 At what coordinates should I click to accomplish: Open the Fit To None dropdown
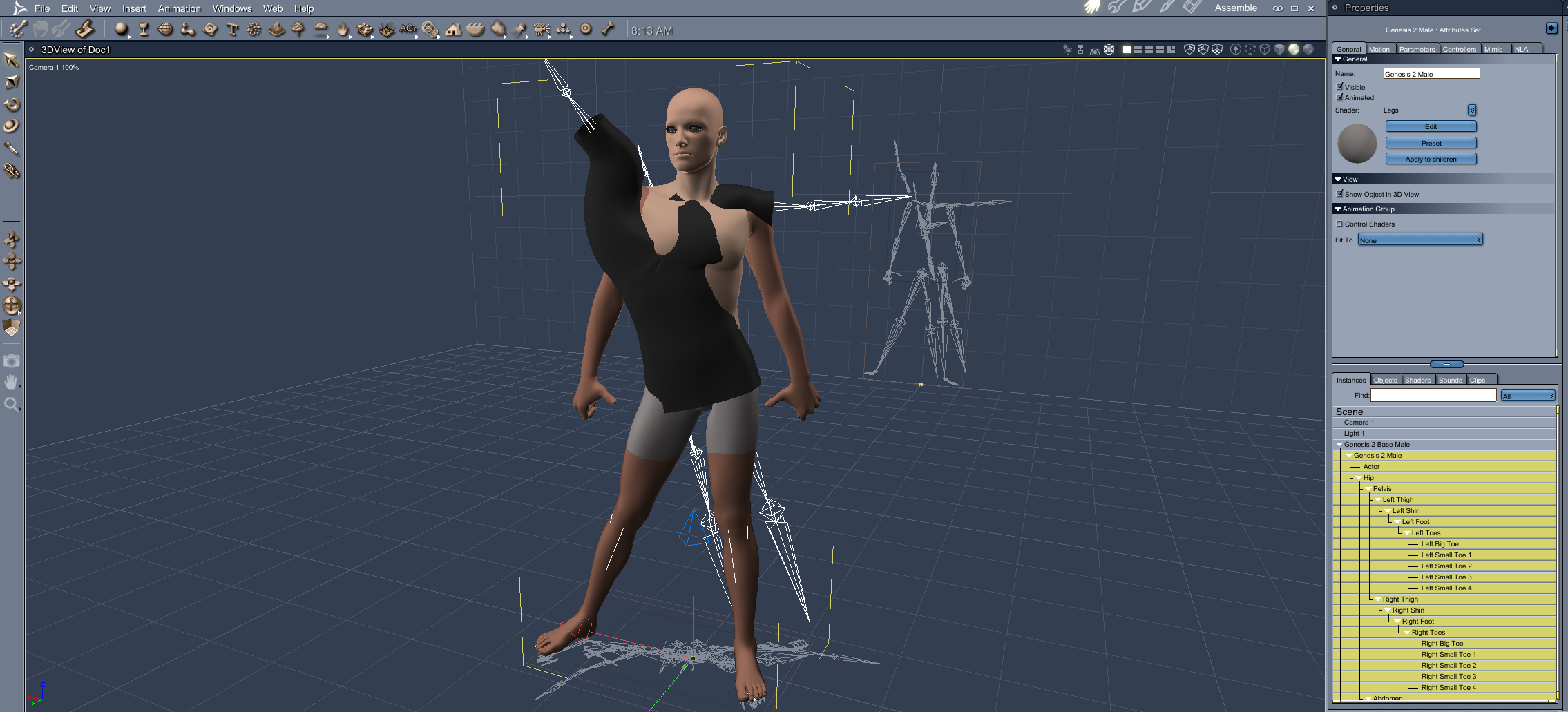(x=1420, y=240)
